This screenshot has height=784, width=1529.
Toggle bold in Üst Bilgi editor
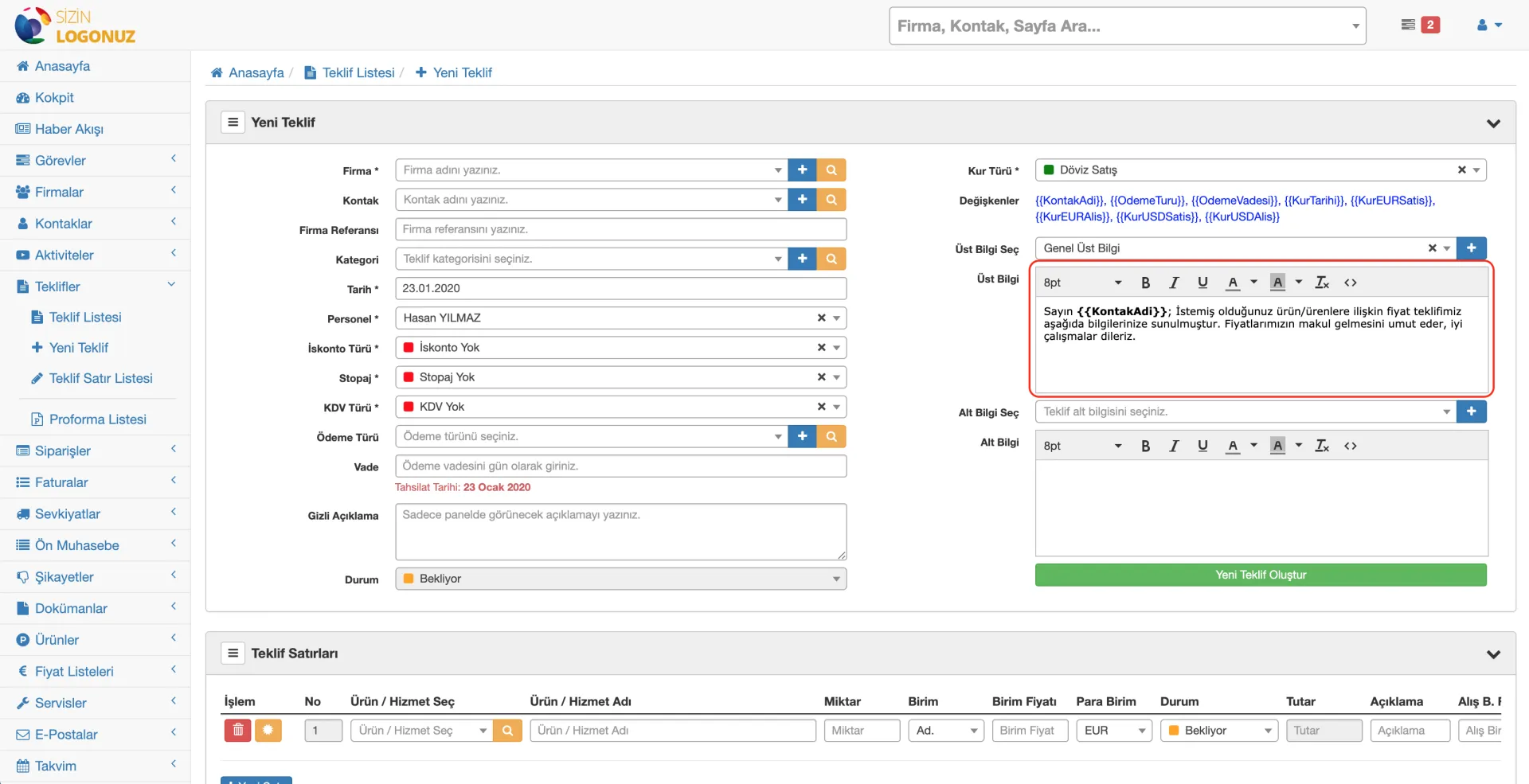pos(1145,283)
